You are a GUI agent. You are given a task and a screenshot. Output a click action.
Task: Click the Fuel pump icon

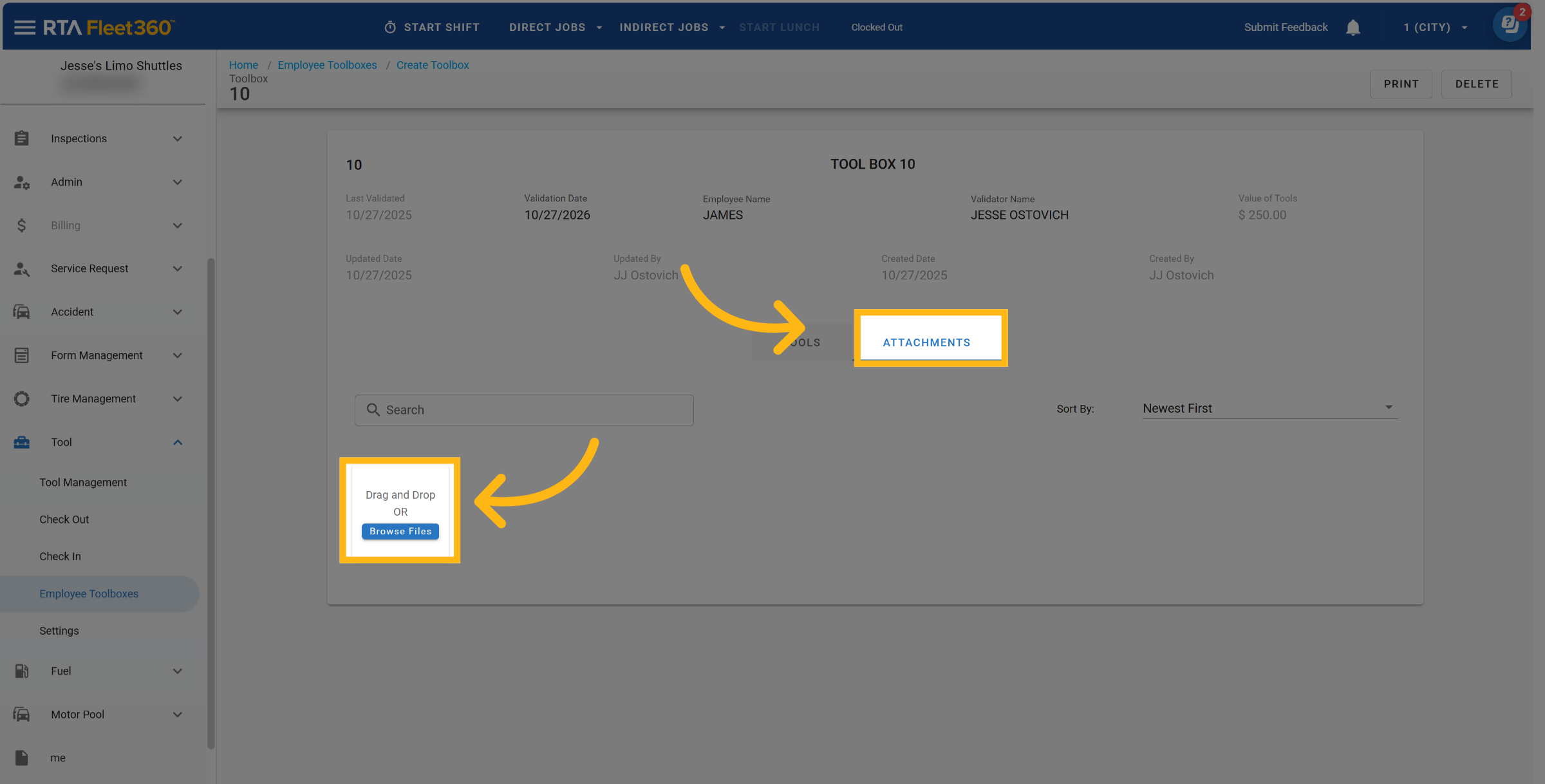pyautogui.click(x=21, y=671)
